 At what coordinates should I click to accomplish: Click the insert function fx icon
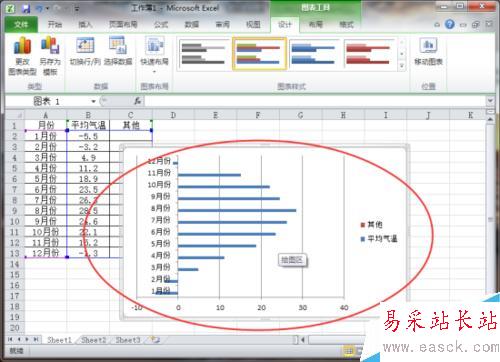137,101
